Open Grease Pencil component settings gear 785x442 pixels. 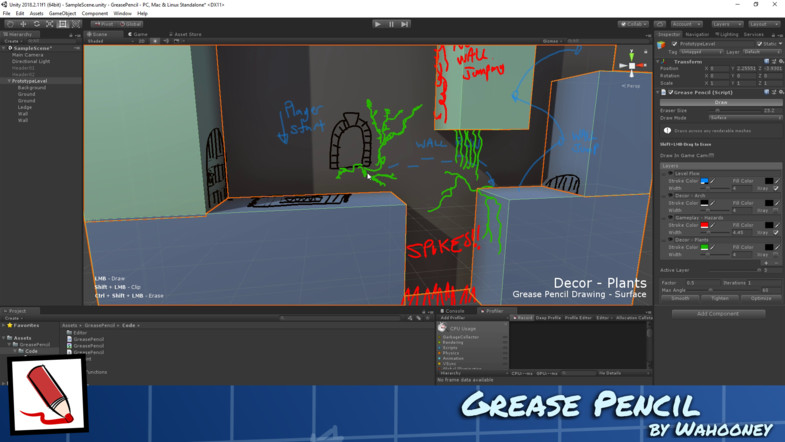[781, 92]
